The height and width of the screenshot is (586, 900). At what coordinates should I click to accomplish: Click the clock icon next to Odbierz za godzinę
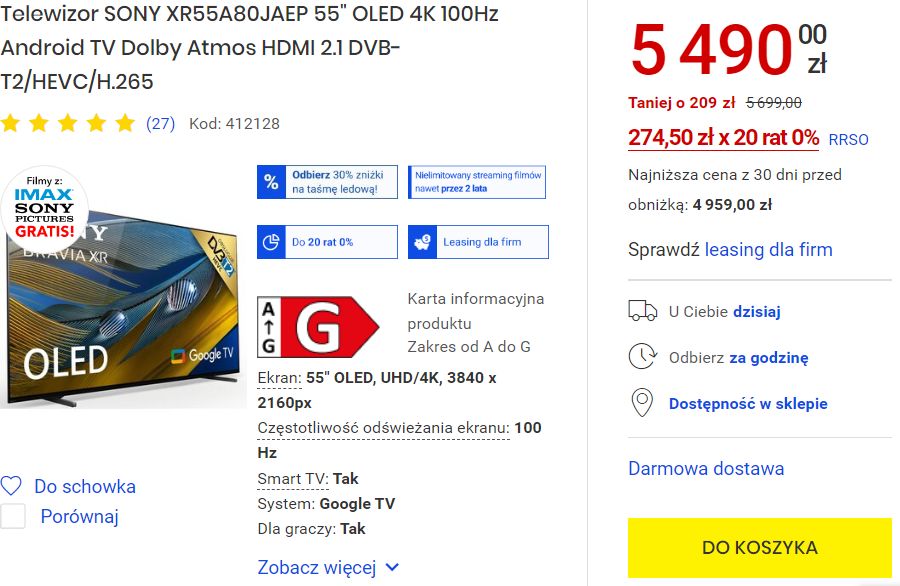[640, 357]
